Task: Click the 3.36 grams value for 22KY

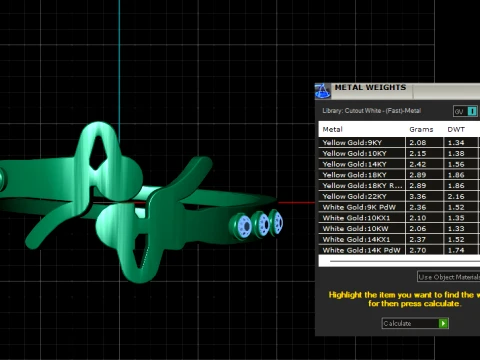Action: coord(418,197)
